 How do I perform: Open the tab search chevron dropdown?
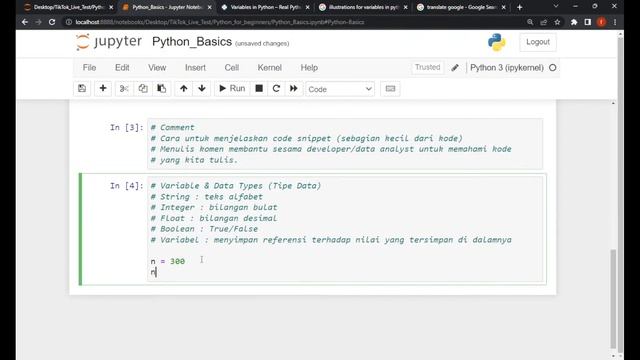click(556, 7)
